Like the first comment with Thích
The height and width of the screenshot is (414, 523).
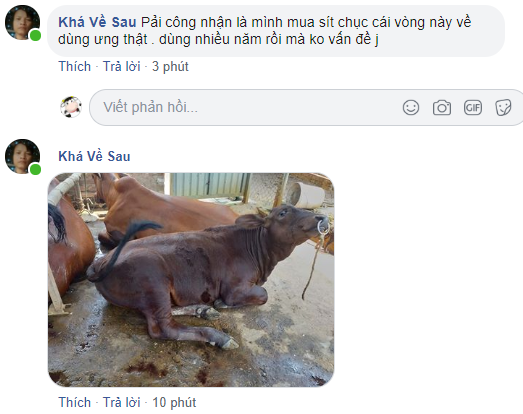[75, 66]
